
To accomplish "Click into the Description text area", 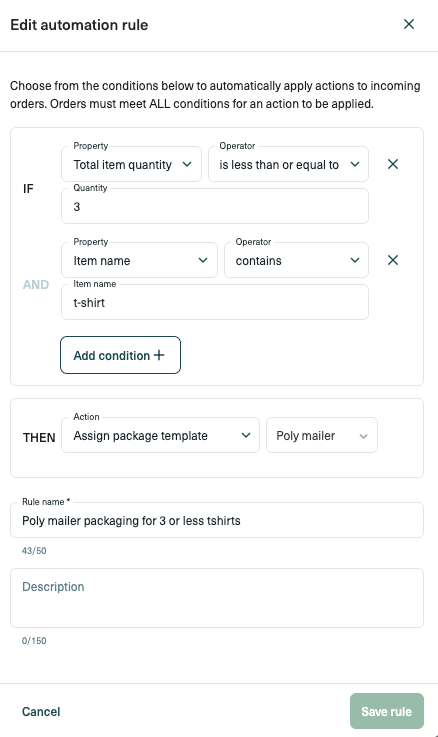I will pos(217,598).
